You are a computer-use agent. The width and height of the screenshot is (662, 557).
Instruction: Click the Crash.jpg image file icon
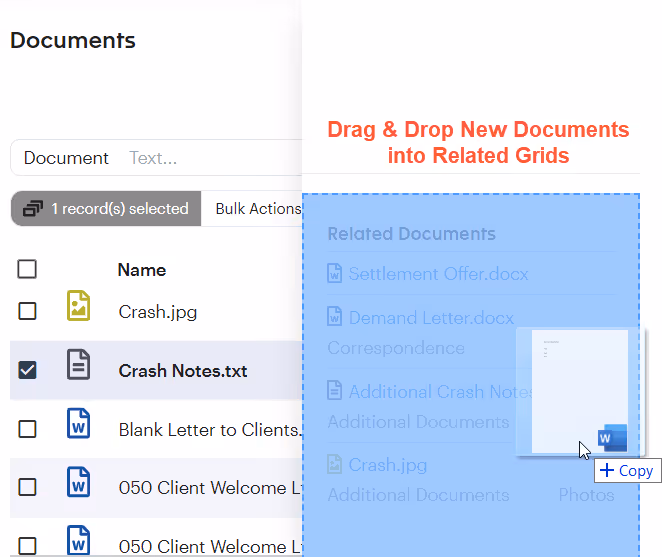point(79,305)
